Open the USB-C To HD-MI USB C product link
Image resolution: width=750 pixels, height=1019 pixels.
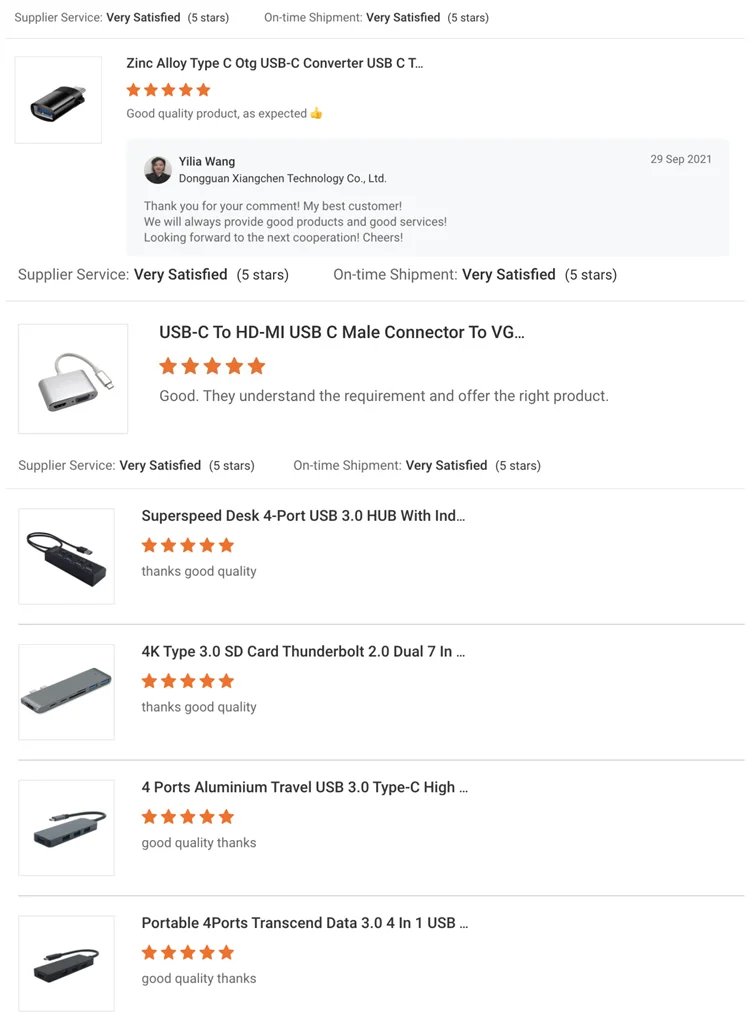click(341, 333)
